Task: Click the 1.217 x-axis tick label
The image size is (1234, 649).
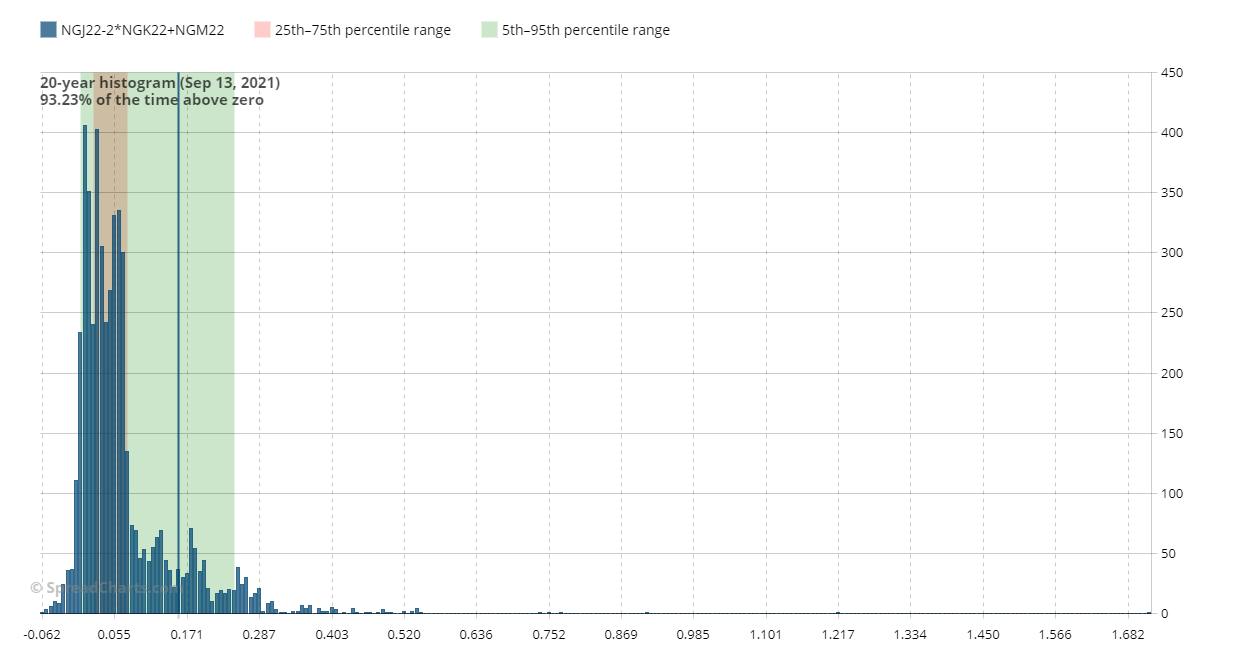Action: (x=838, y=634)
